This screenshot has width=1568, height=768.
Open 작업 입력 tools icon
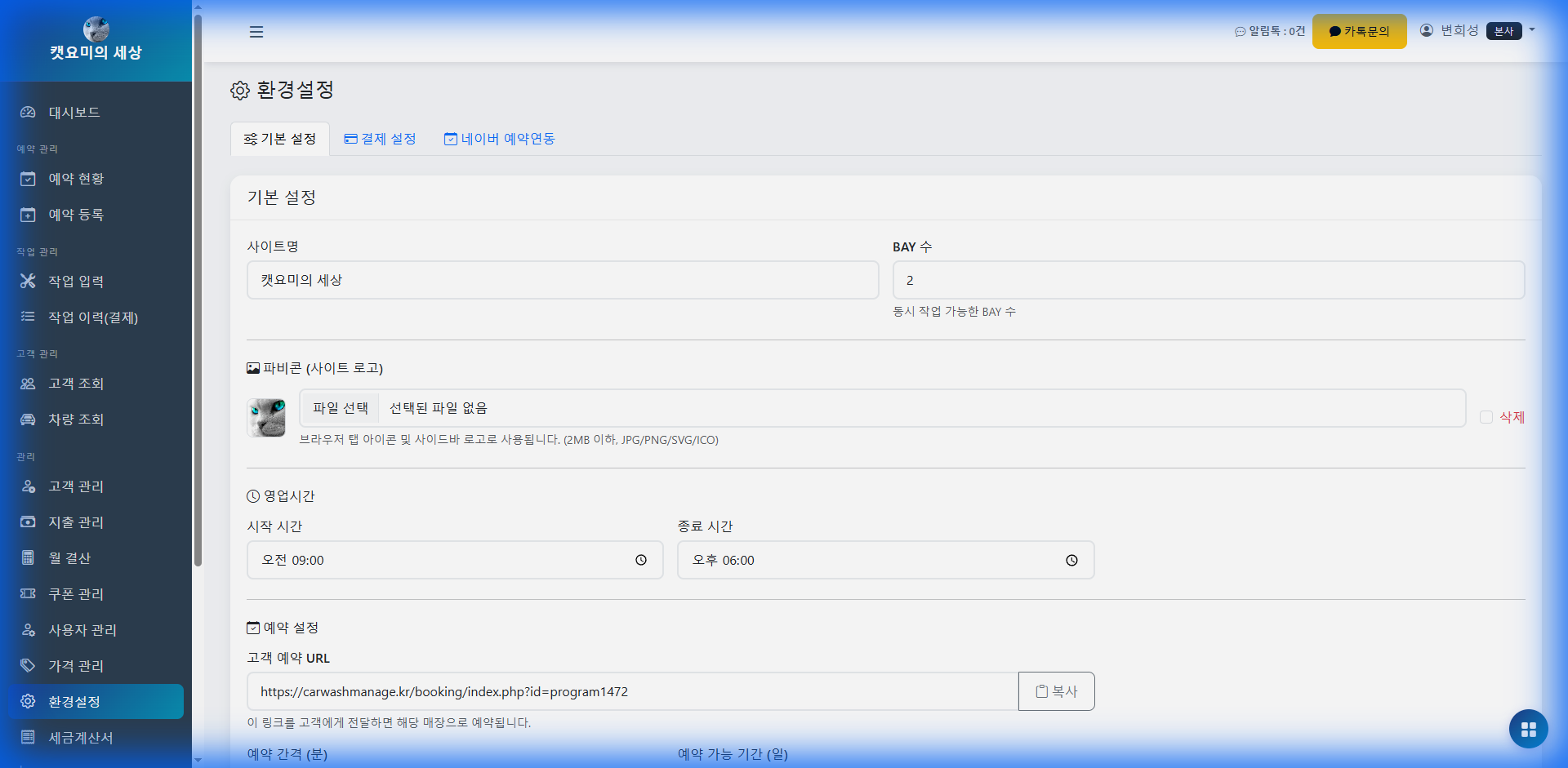[28, 282]
